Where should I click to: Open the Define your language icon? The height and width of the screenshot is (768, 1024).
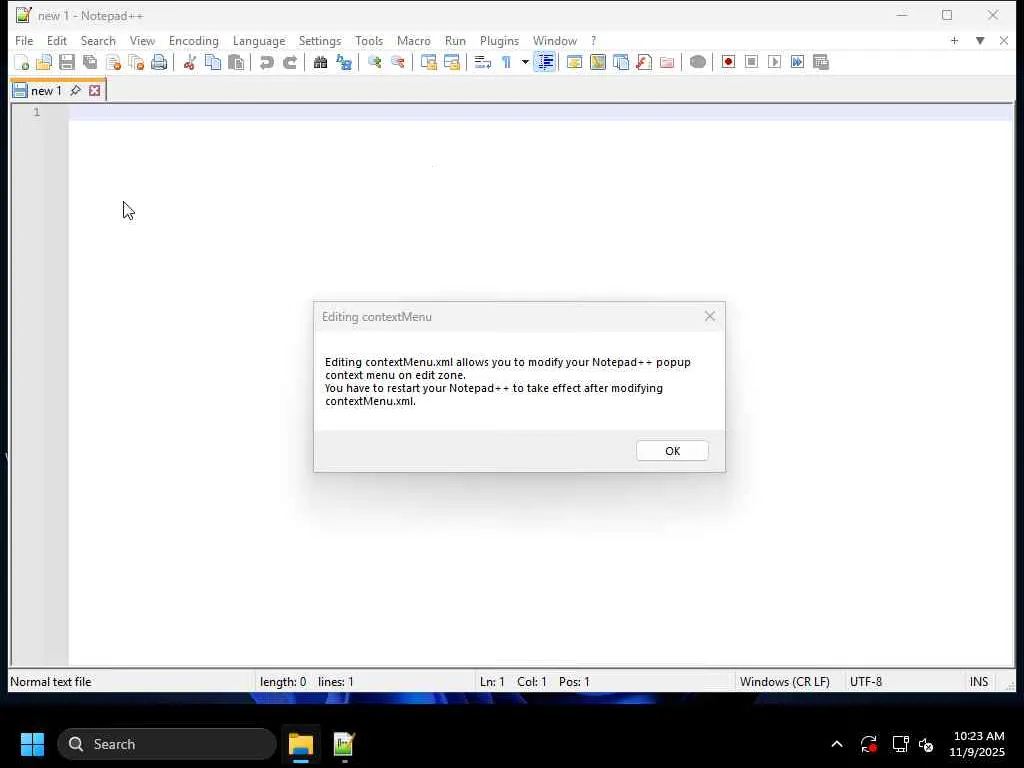point(575,62)
